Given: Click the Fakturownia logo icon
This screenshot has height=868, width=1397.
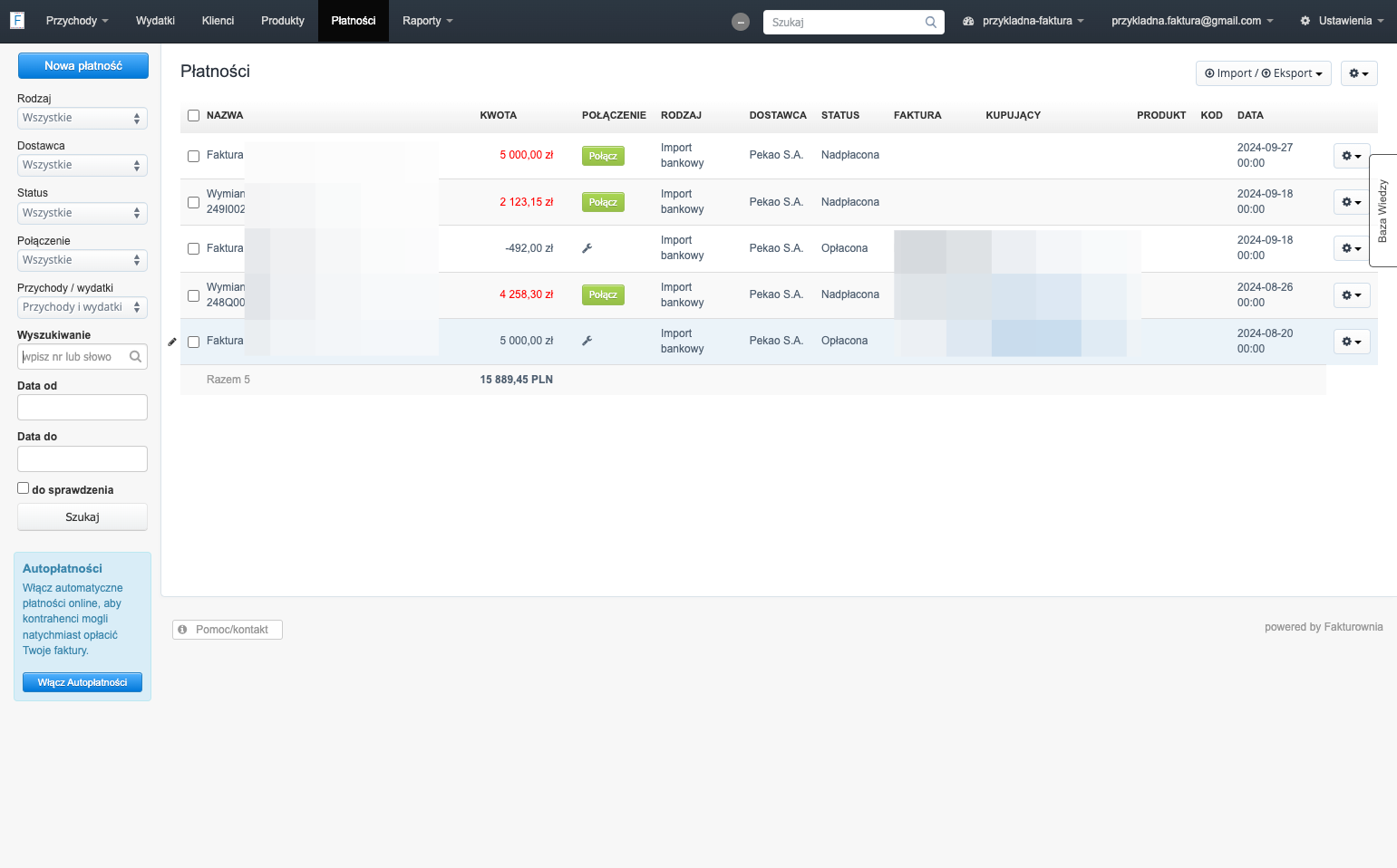Looking at the screenshot, I should [x=17, y=20].
